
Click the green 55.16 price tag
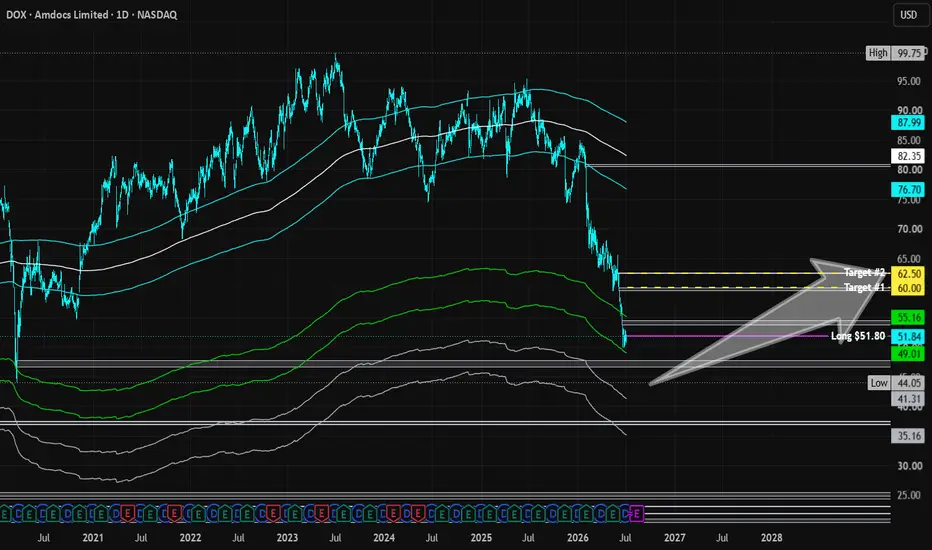(x=908, y=317)
